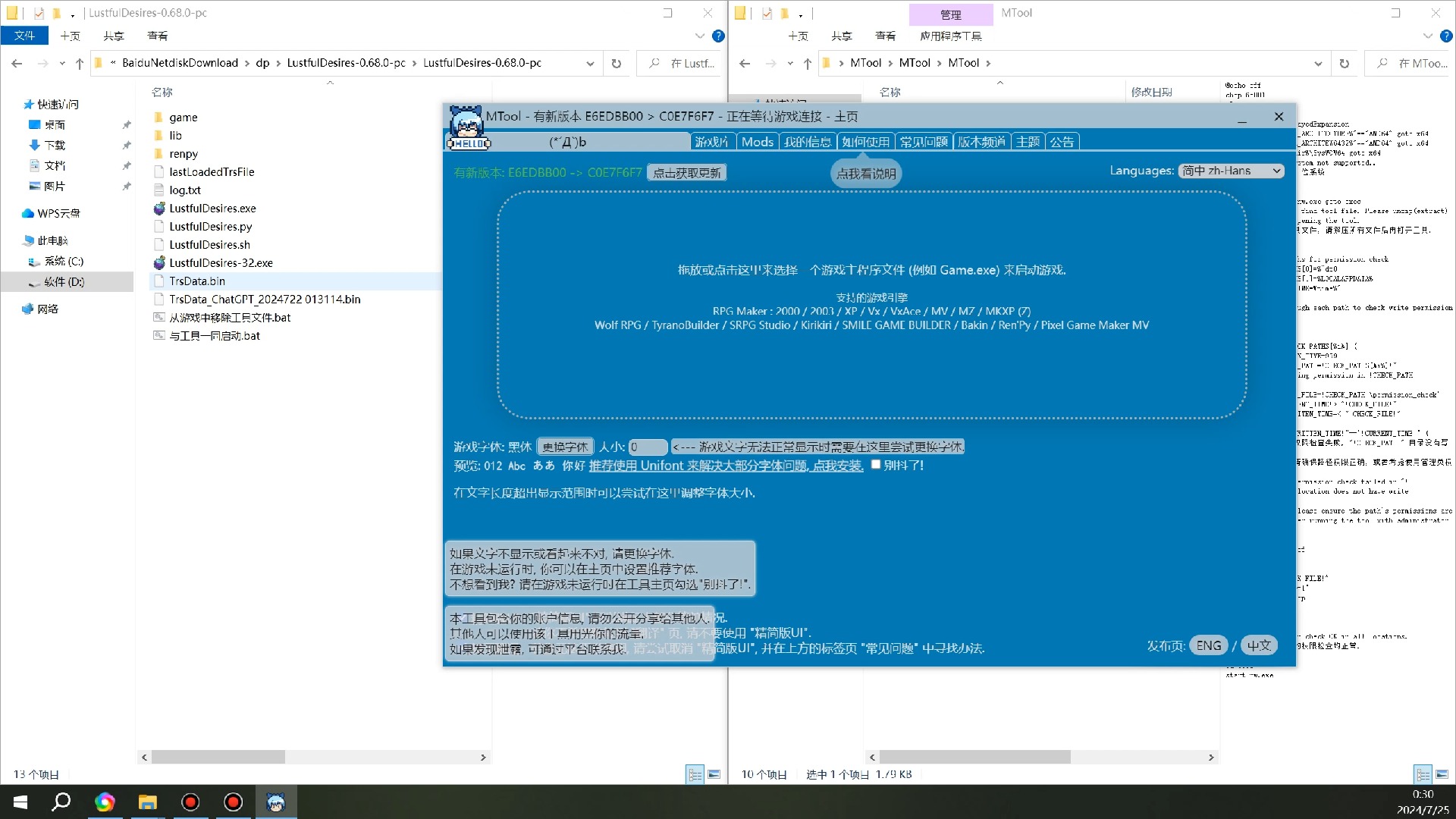Expand MTool Explorer address history dropdown
This screenshot has width=1456, height=819.
[x=1318, y=64]
